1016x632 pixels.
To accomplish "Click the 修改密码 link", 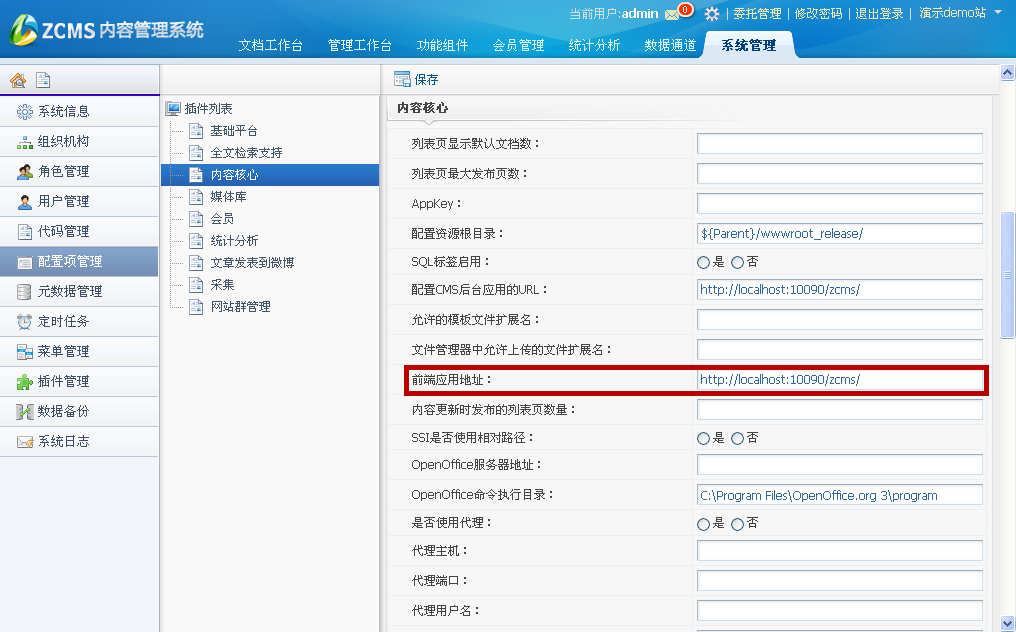I will [x=818, y=14].
